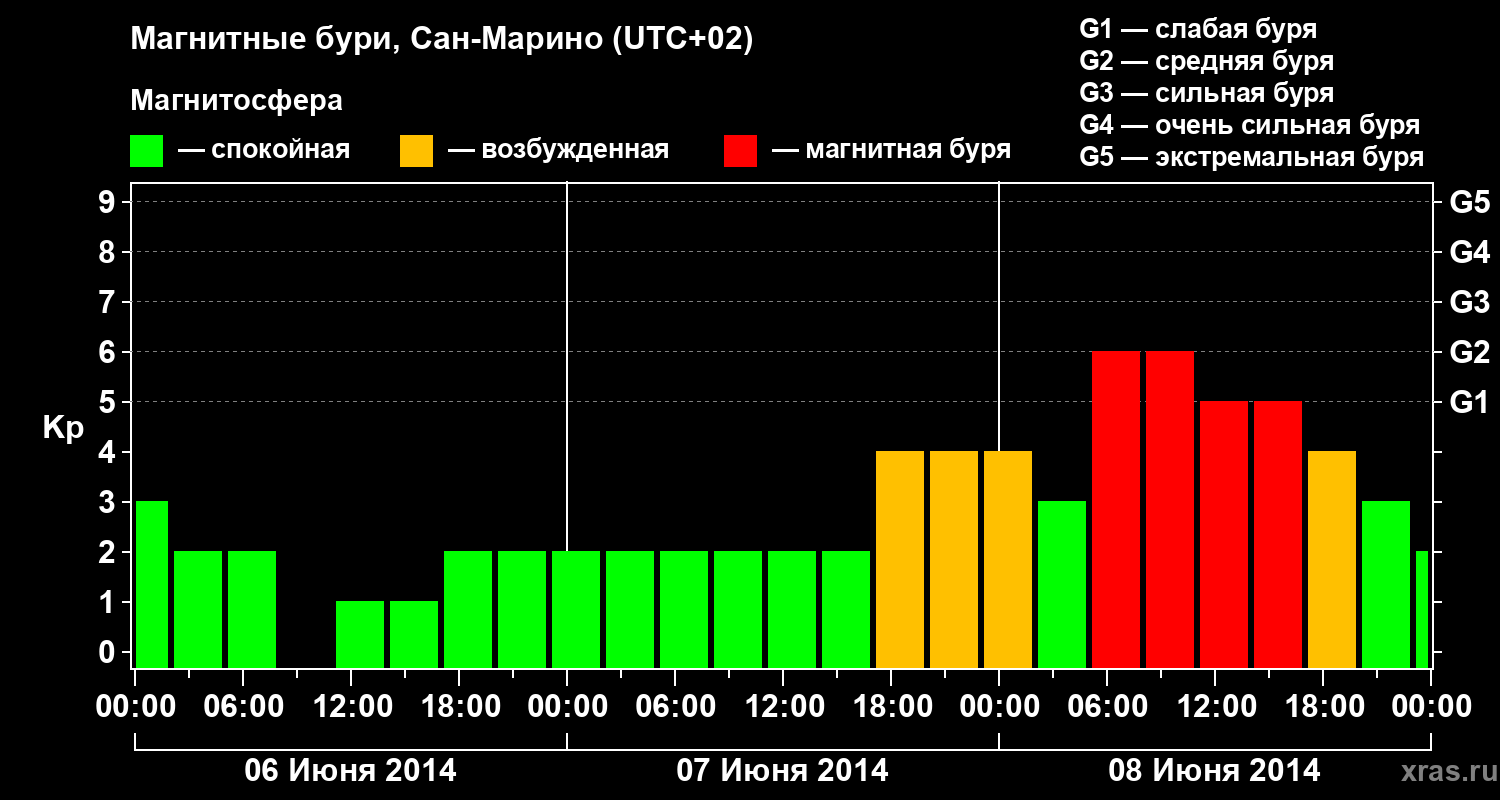Viewport: 1500px width, 800px height.
Task: Click the red 'магнитная буря' legend swatch
Action: tap(741, 151)
